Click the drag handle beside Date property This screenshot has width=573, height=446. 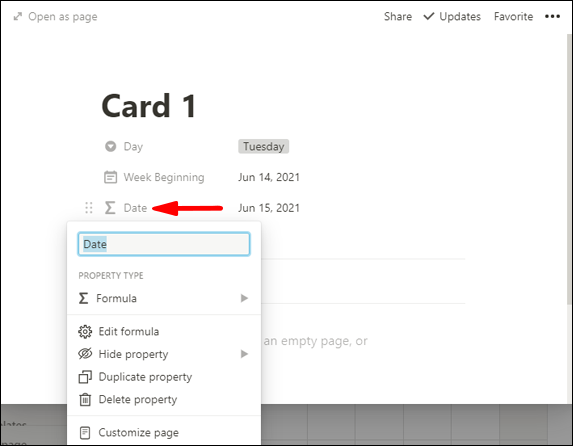(x=89, y=208)
